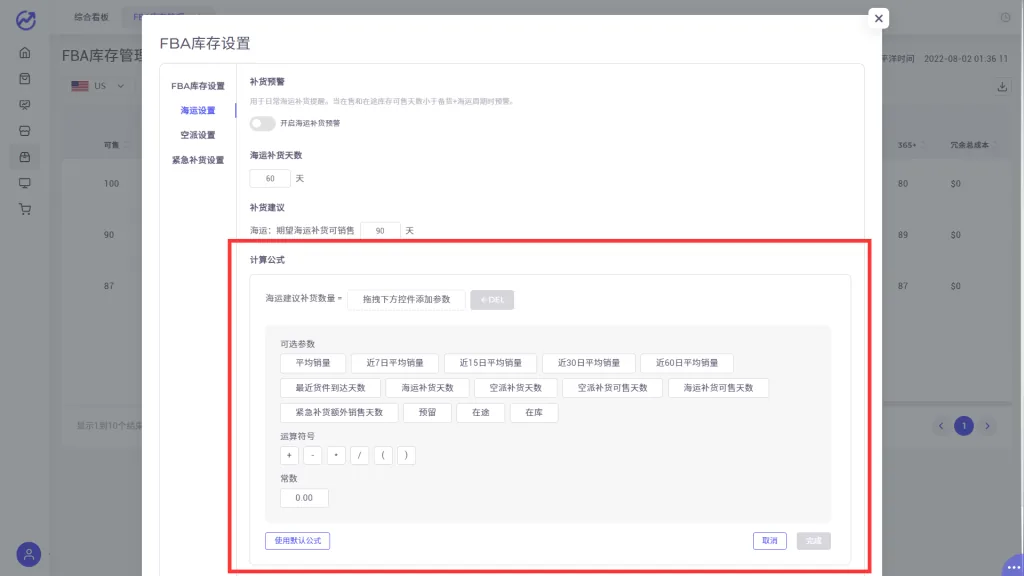
Task: Click the 取消 button
Action: click(x=769, y=541)
